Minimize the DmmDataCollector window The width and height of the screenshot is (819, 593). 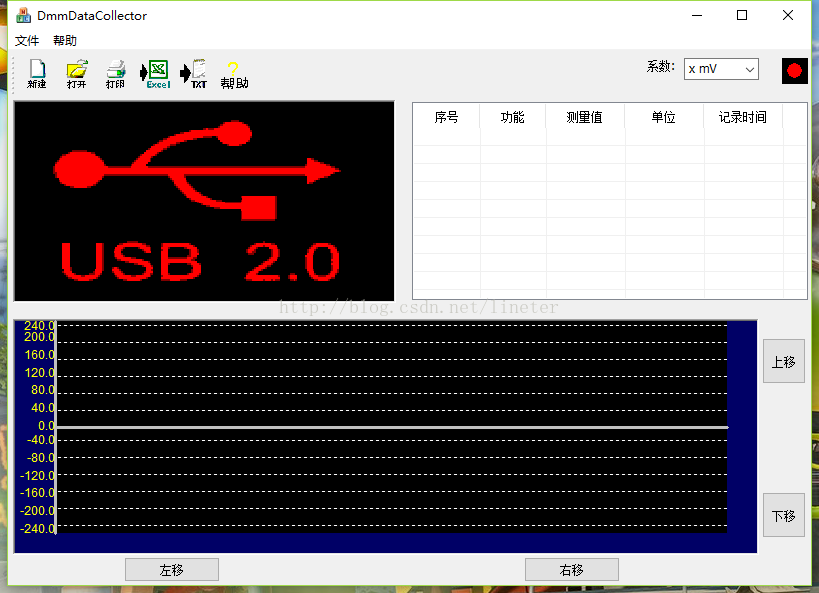tap(697, 15)
